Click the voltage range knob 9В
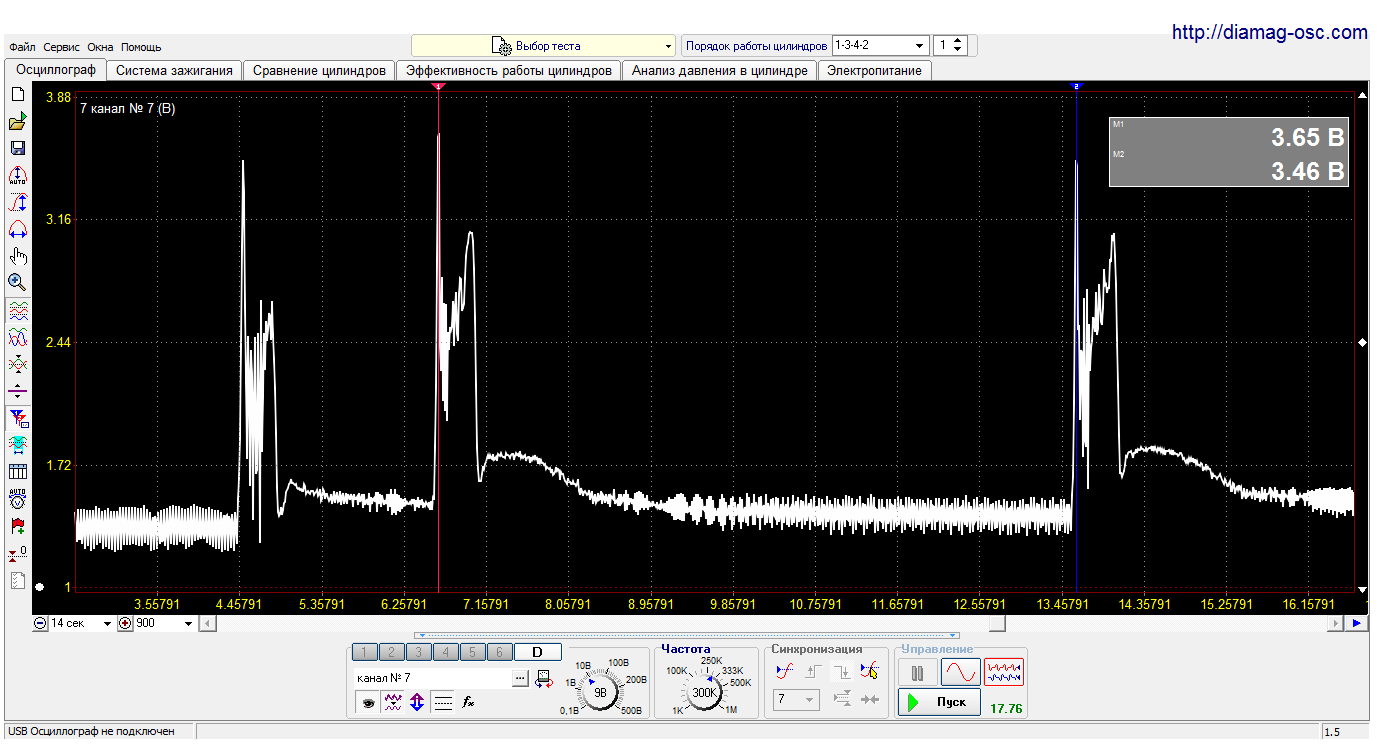 tap(600, 691)
